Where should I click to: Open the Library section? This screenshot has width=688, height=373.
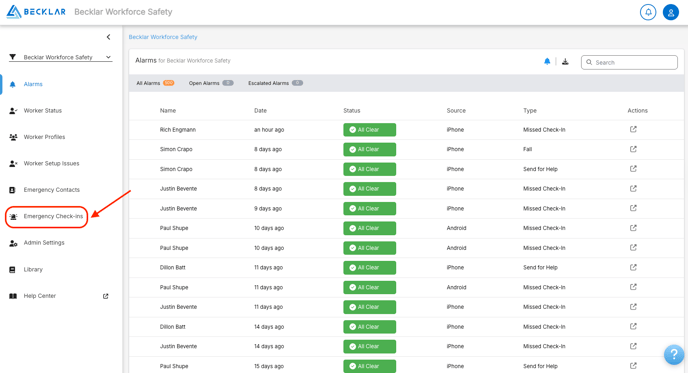[x=33, y=269]
